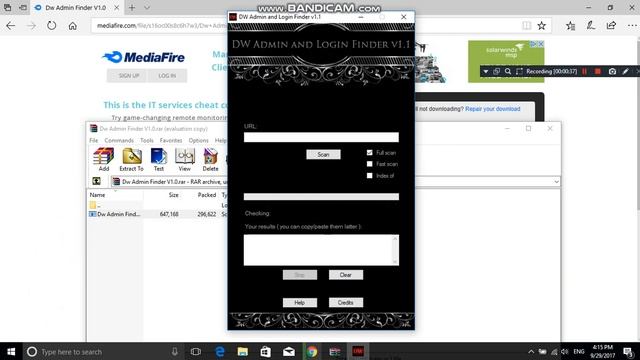Open the Credits button
The width and height of the screenshot is (640, 360).
346,302
